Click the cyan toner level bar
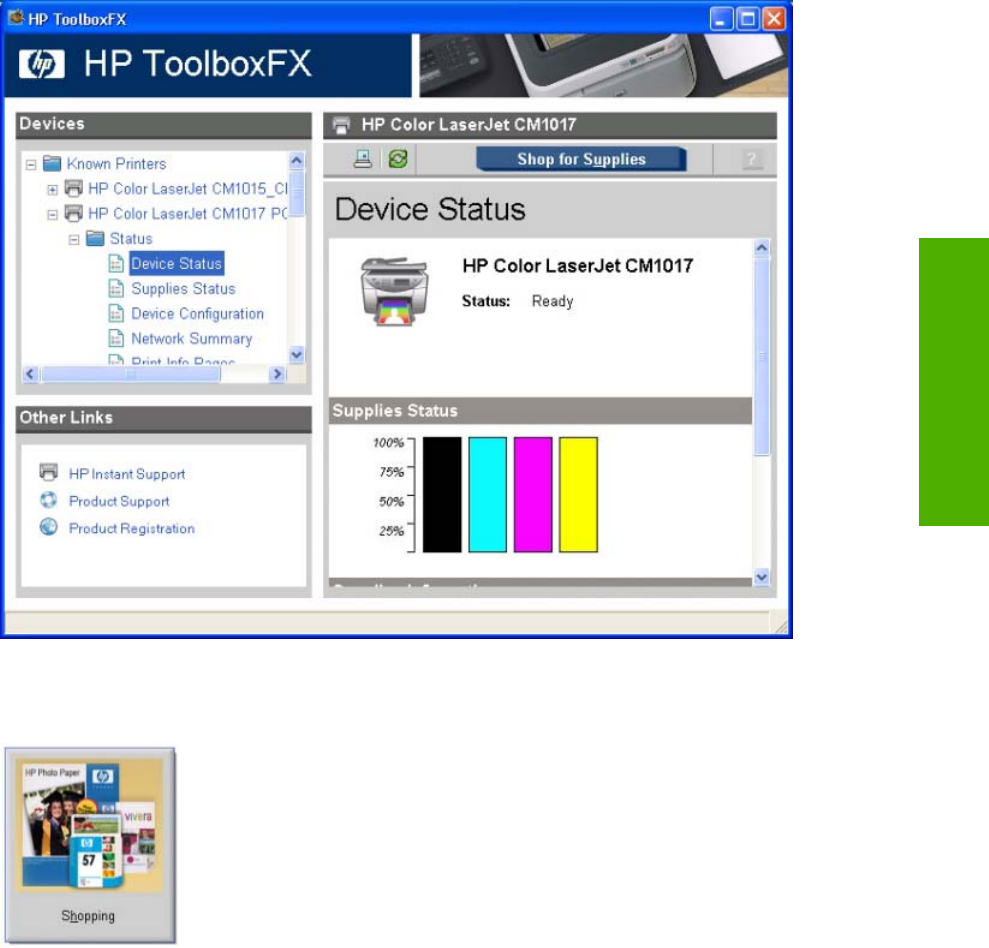 (488, 495)
